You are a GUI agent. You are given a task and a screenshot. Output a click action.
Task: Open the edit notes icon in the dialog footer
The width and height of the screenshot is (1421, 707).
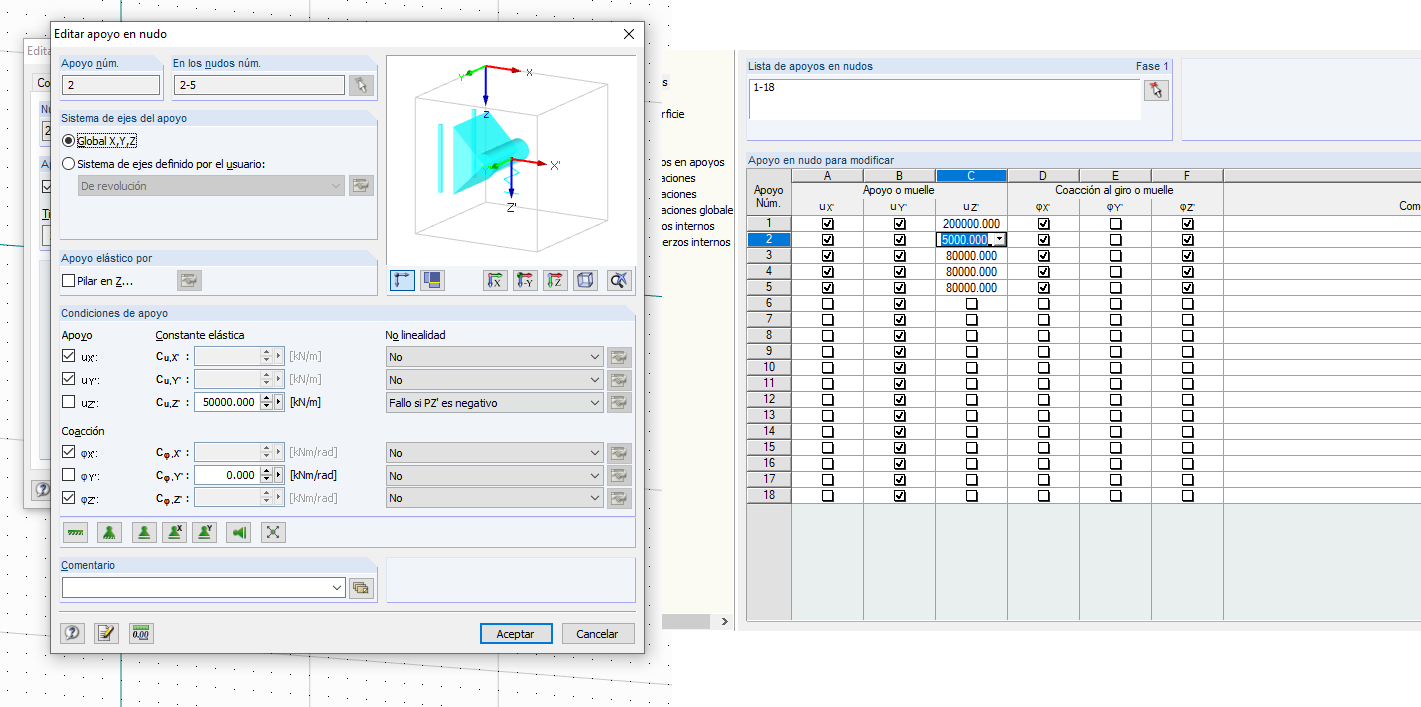tap(106, 633)
